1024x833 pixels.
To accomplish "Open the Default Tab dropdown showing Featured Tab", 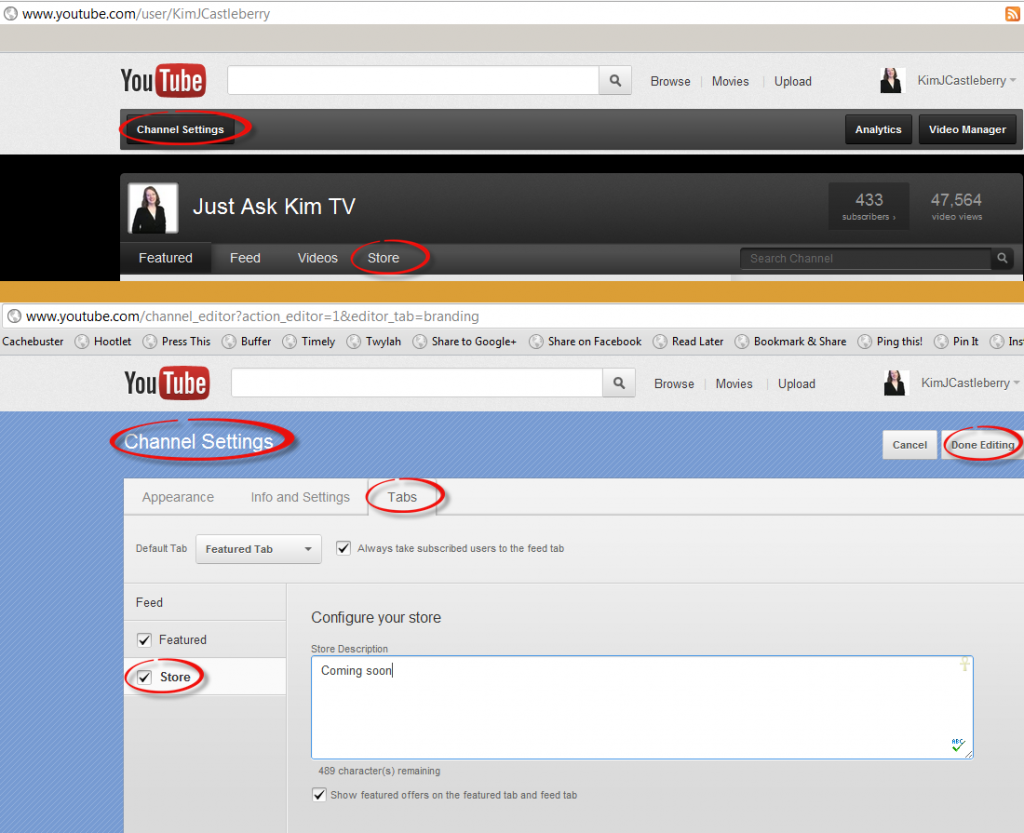I will click(x=259, y=549).
